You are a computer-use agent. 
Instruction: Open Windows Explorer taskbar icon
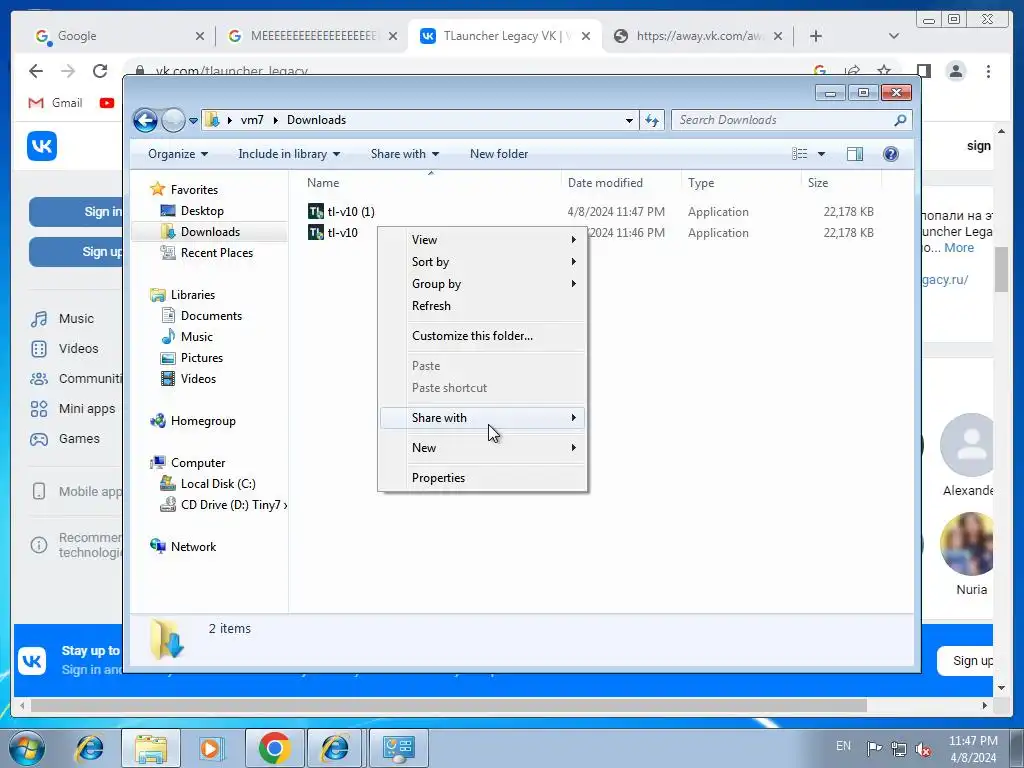151,748
